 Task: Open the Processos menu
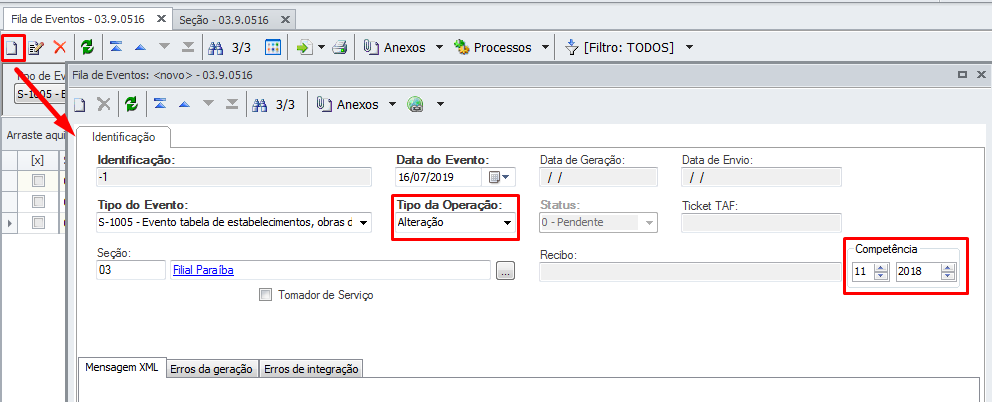494,47
